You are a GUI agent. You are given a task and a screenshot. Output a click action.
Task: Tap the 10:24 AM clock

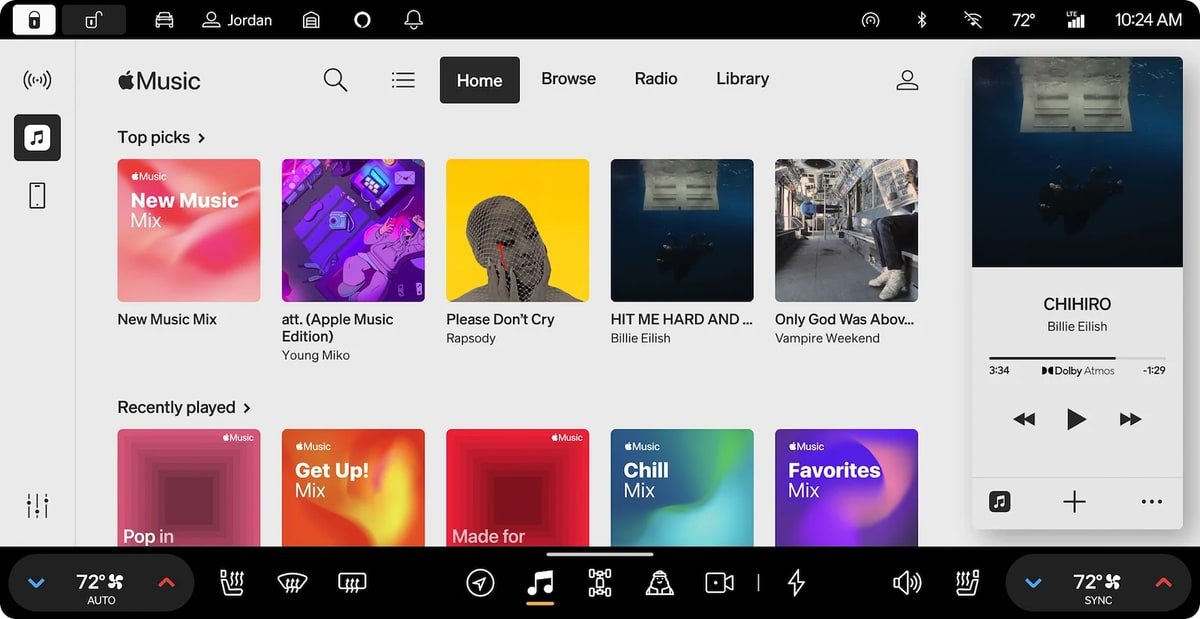[x=1148, y=19]
